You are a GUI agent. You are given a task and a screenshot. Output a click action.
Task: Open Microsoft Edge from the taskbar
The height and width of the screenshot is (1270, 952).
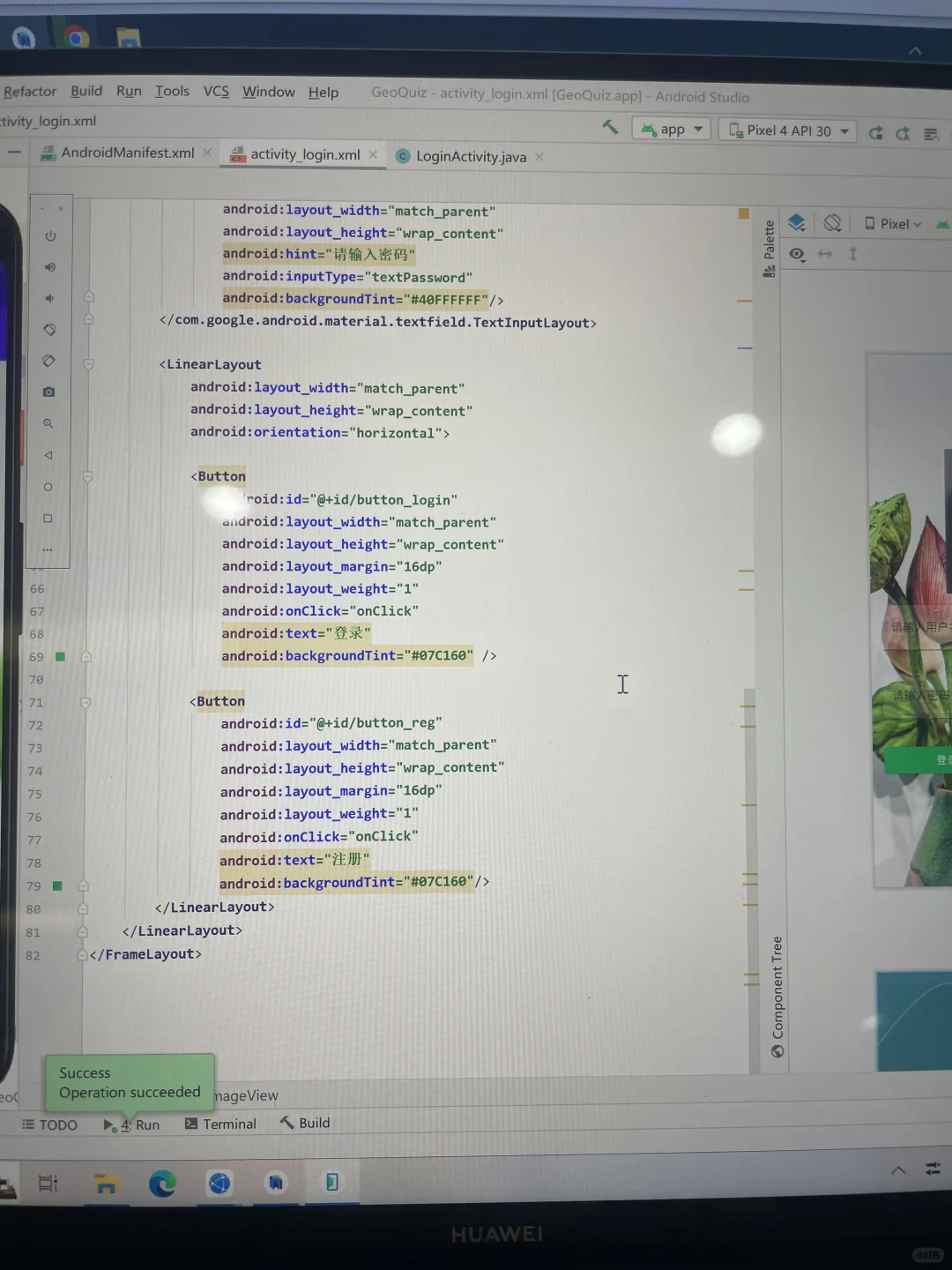tap(162, 1184)
